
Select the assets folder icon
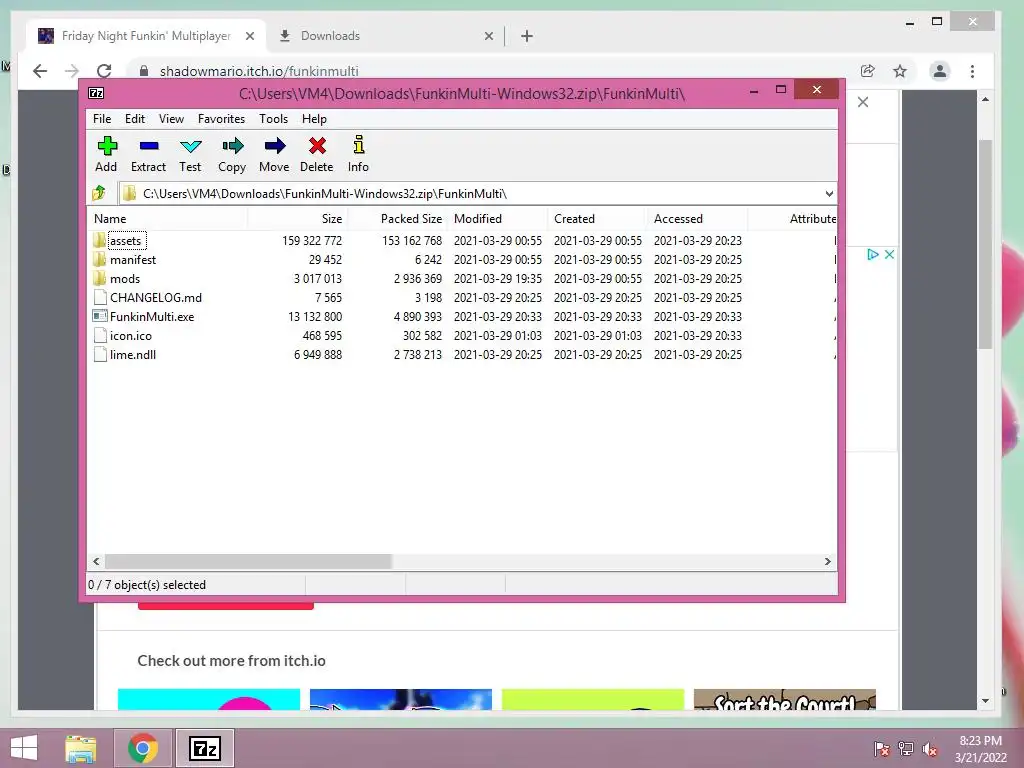99,240
